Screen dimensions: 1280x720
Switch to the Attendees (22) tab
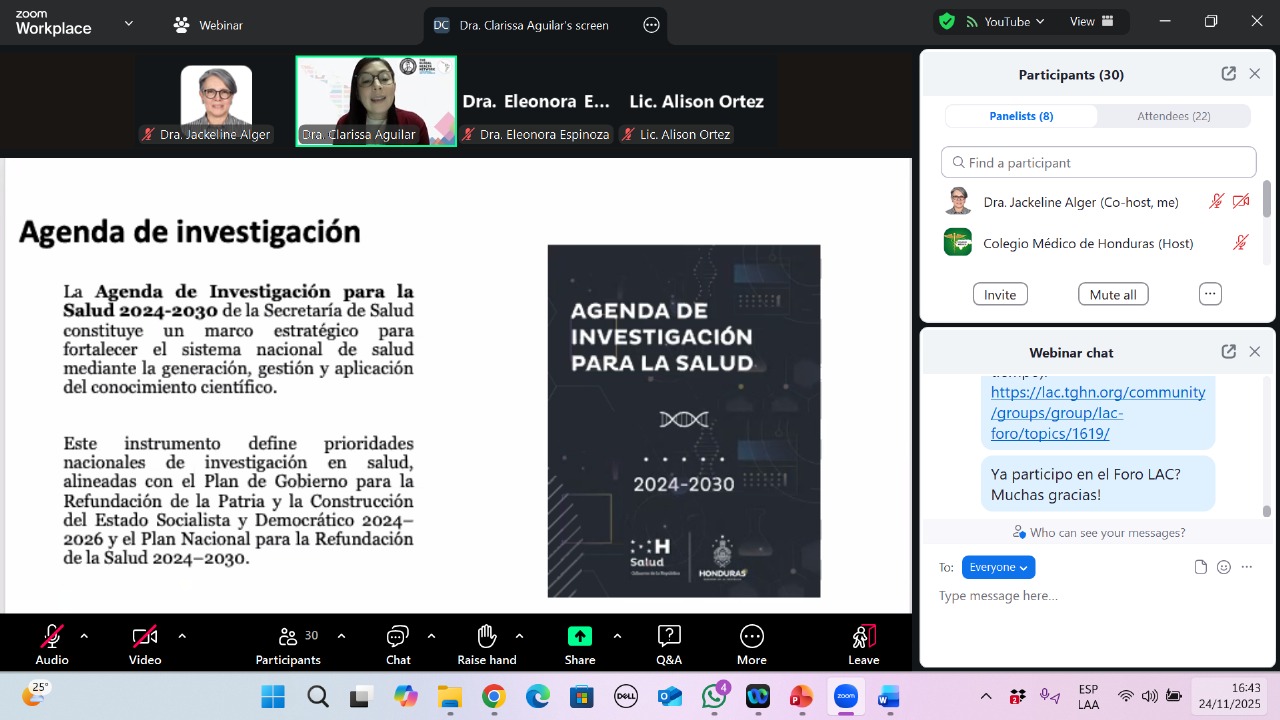1173,116
